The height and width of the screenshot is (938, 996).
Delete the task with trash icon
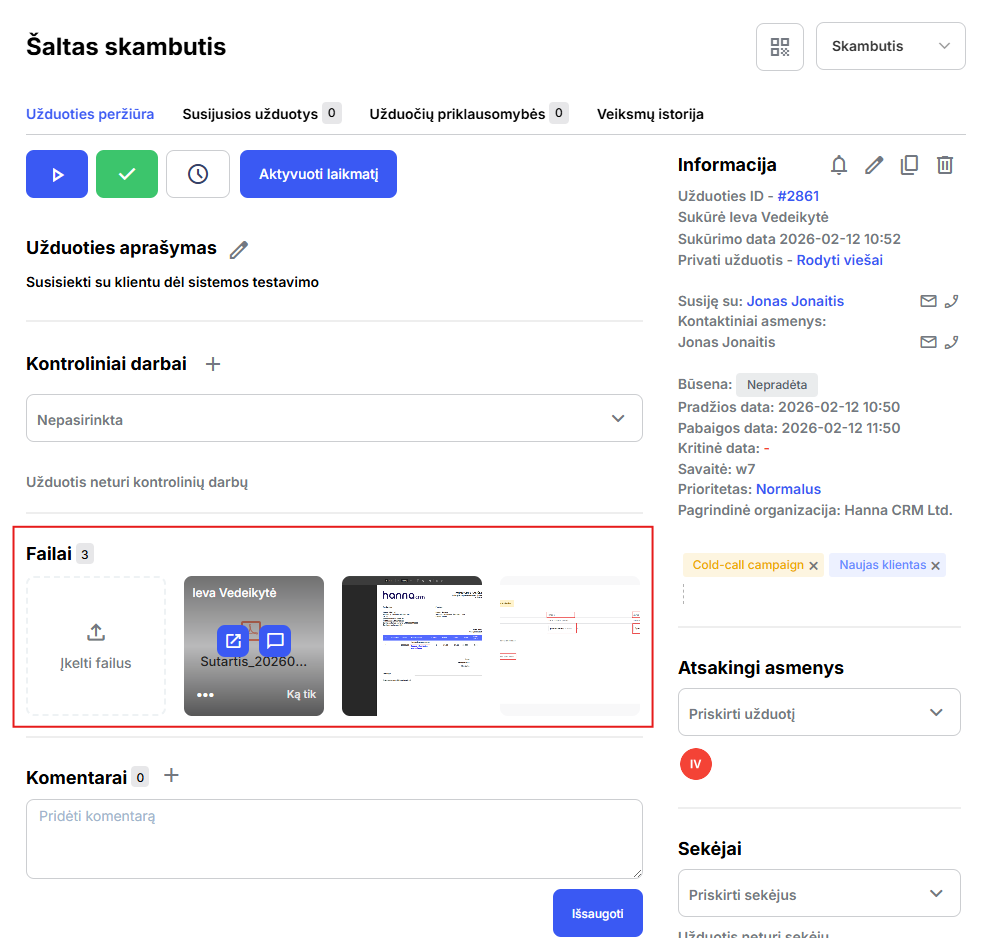coord(945,165)
